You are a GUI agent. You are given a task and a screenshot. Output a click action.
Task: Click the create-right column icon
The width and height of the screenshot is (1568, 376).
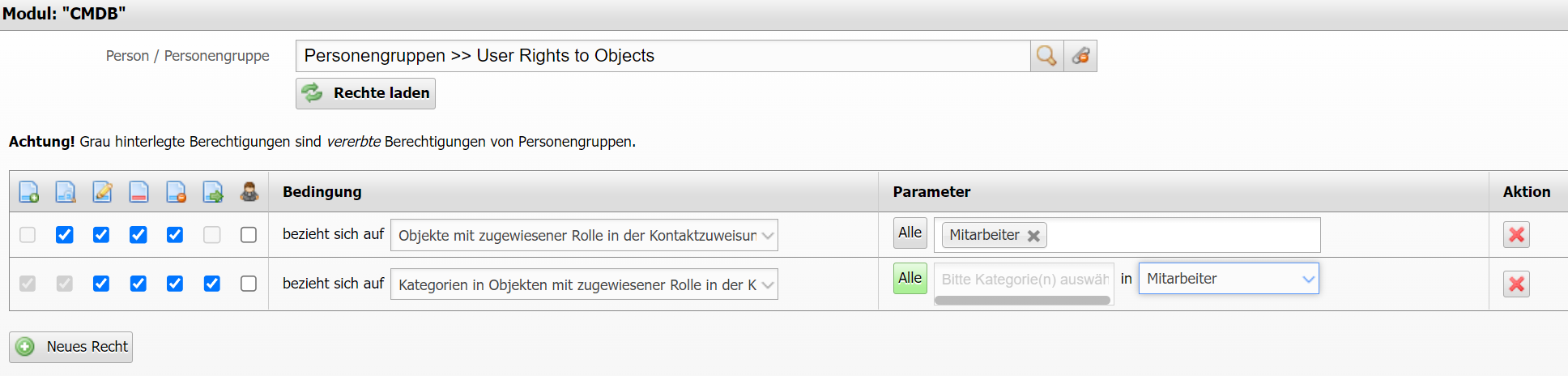click(28, 192)
